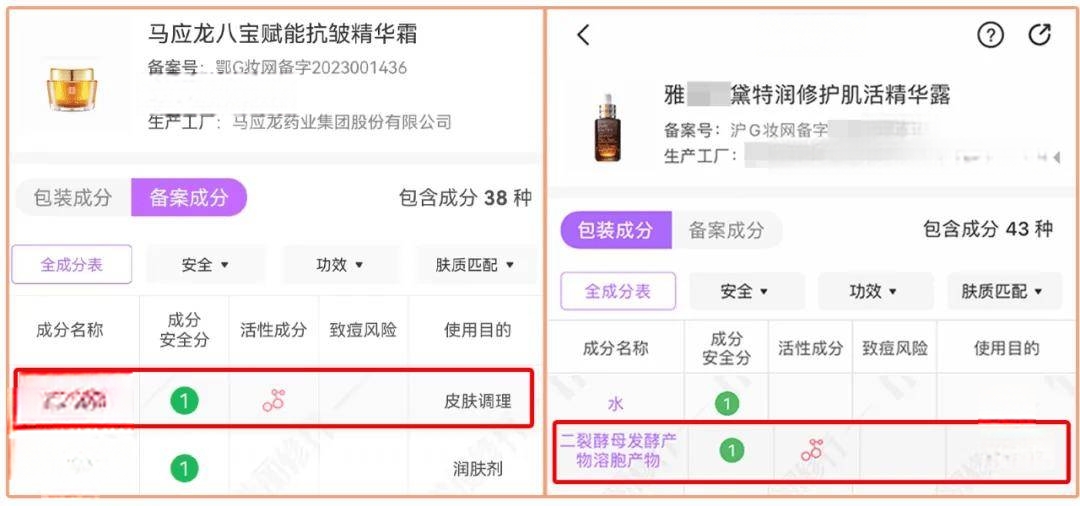Select 备案成分 tab in left panel
The height and width of the screenshot is (506, 1080).
coord(189,198)
